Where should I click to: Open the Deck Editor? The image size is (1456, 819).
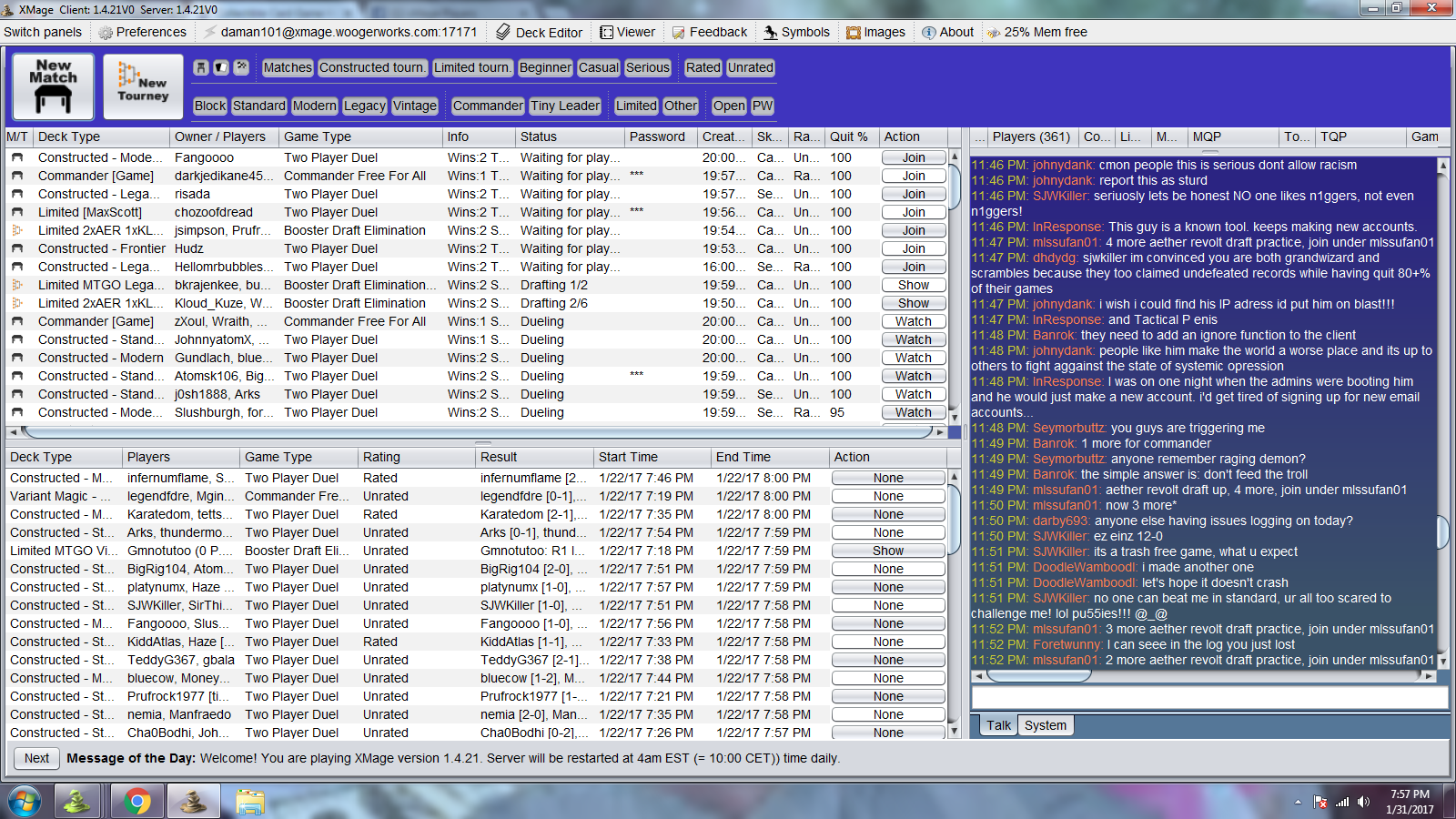[x=540, y=32]
